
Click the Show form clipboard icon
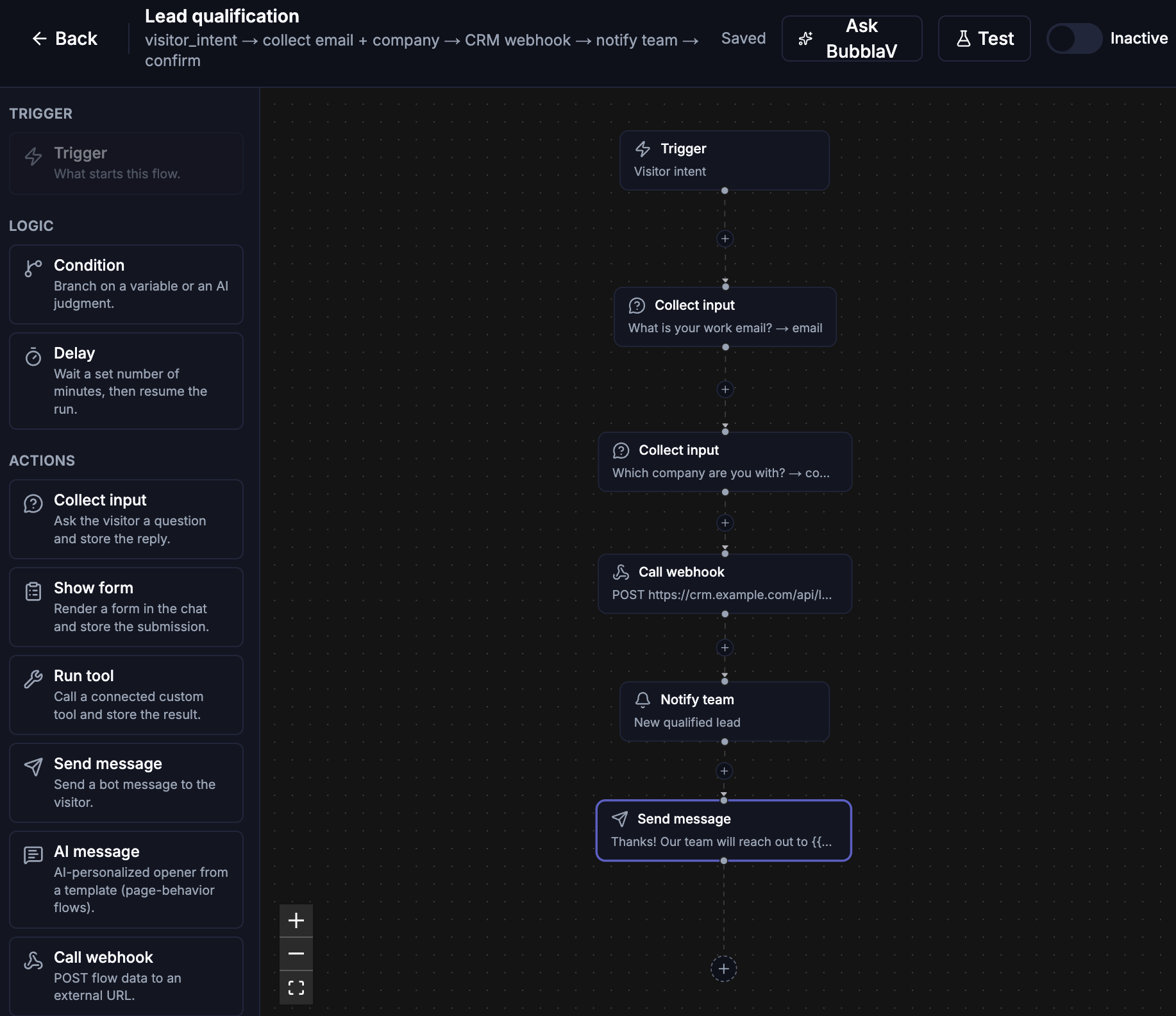click(x=33, y=591)
